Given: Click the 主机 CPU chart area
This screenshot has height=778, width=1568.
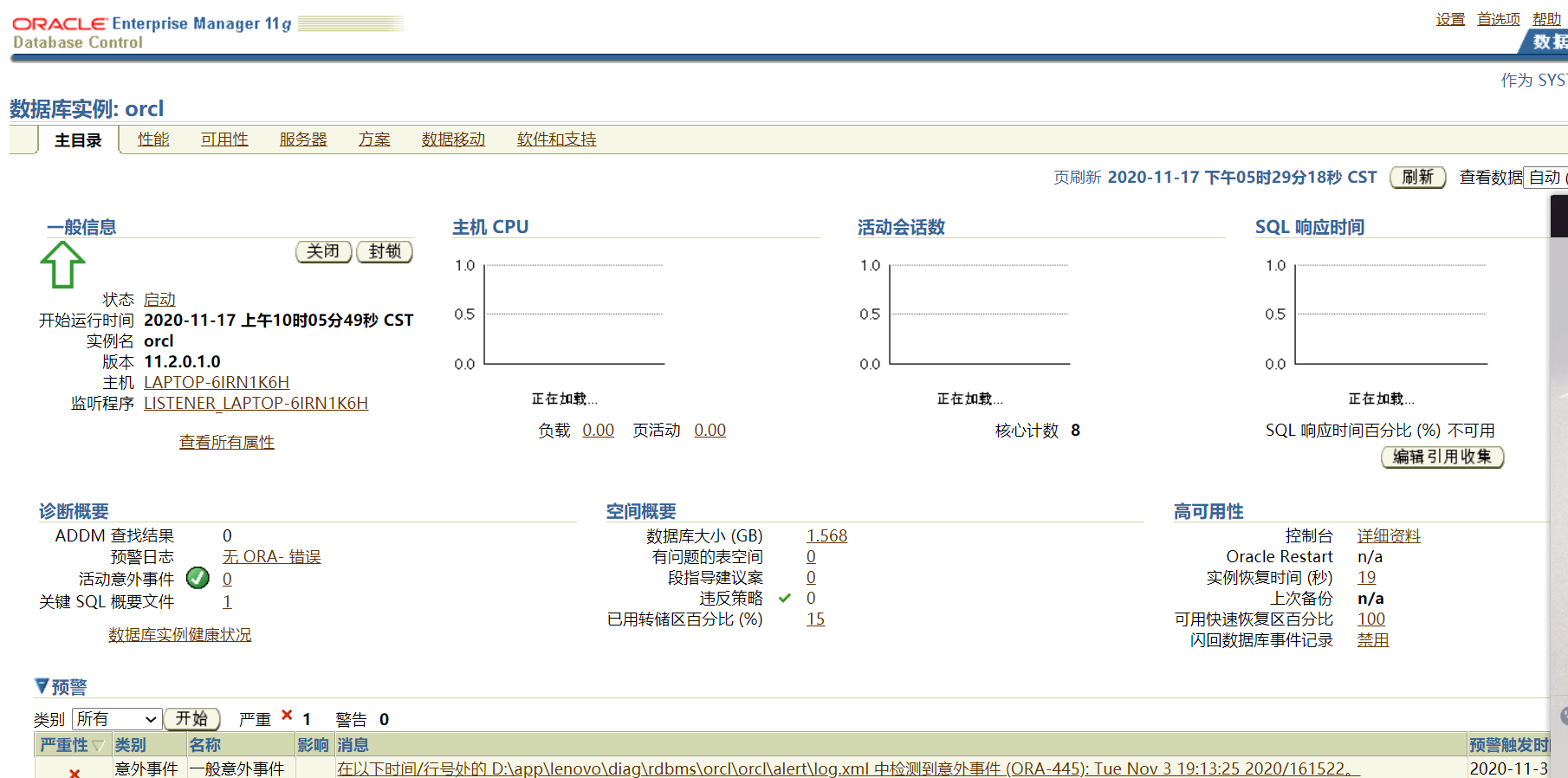Looking at the screenshot, I should (574, 314).
